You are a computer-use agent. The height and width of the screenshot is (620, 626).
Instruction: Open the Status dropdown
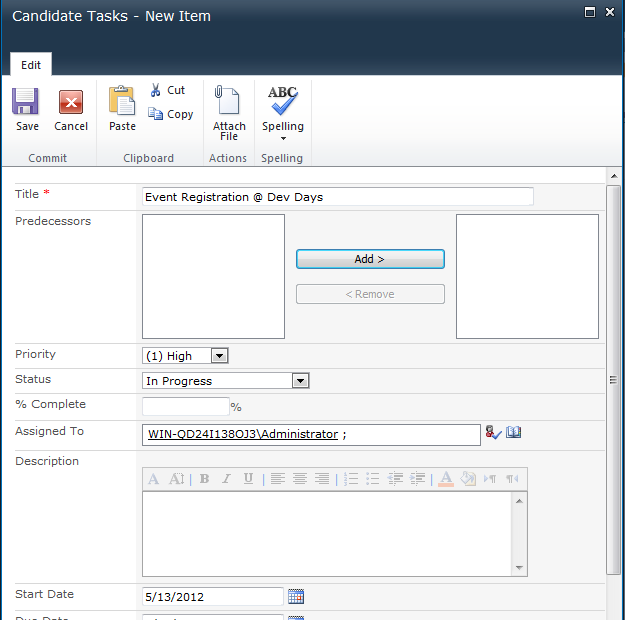[x=300, y=381]
